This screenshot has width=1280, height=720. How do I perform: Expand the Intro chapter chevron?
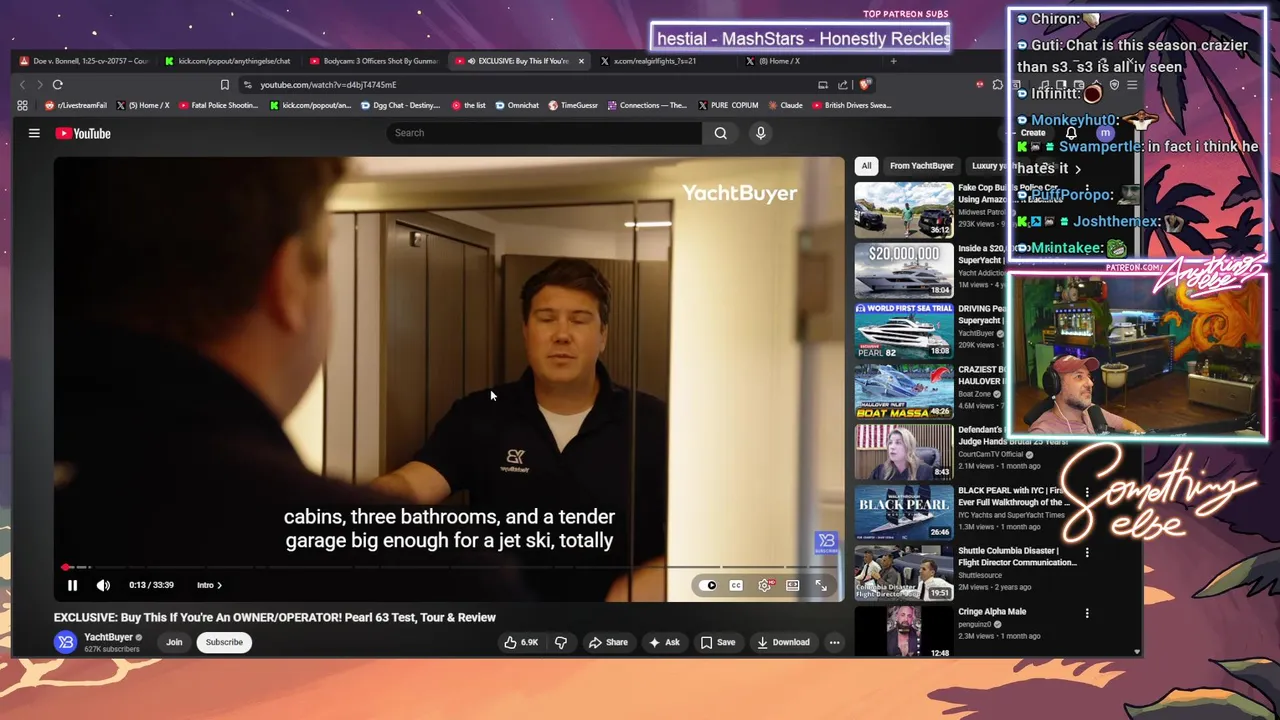pos(219,585)
